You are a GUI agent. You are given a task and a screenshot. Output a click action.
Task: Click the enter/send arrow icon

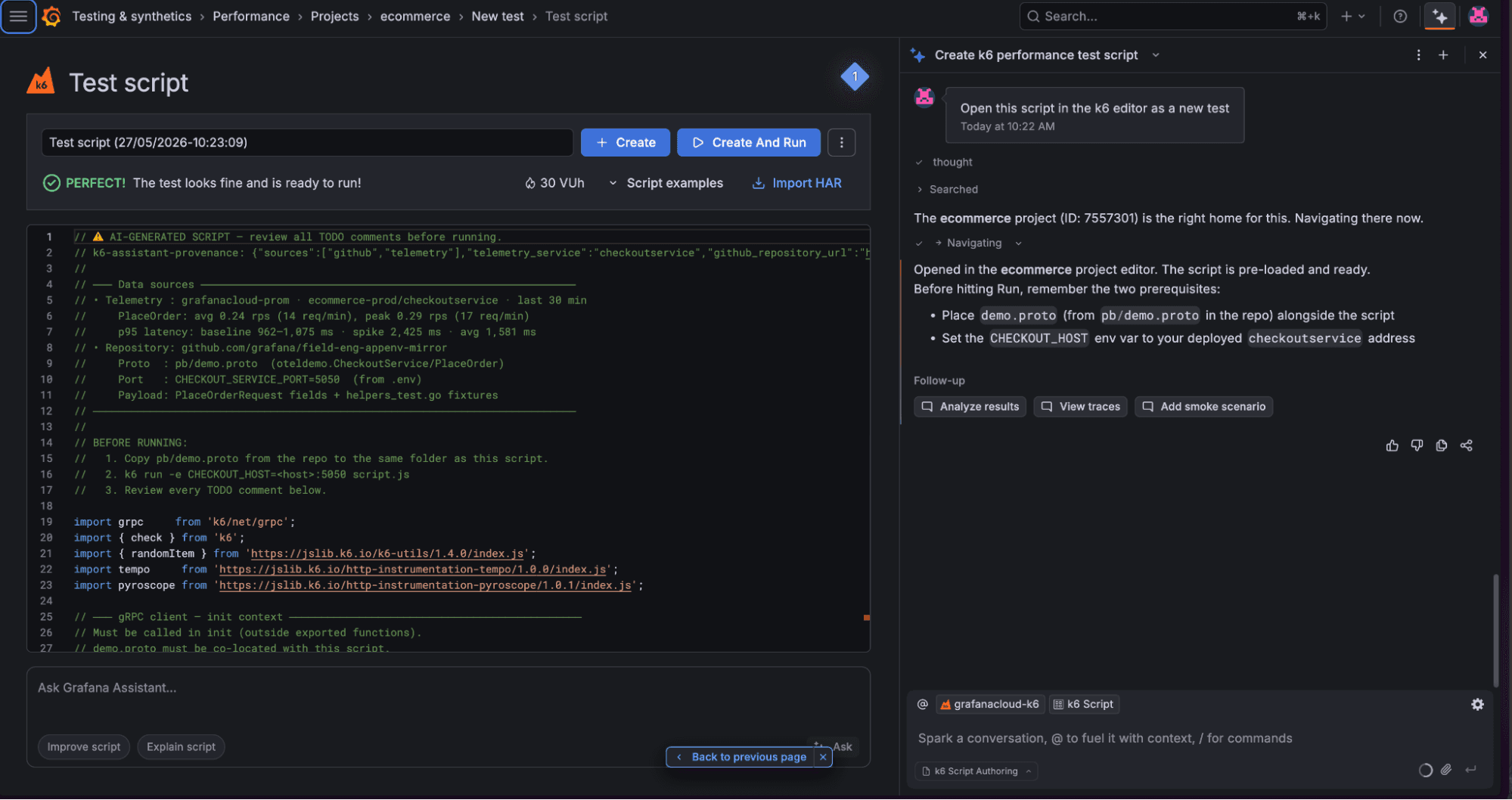pos(1470,770)
